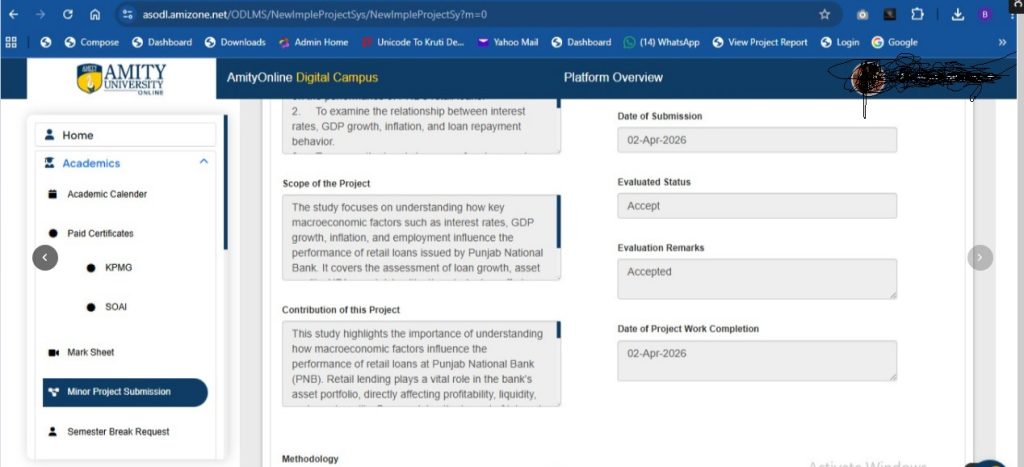
Task: Click the Evaluation Remarks text box
Action: pyautogui.click(x=757, y=279)
